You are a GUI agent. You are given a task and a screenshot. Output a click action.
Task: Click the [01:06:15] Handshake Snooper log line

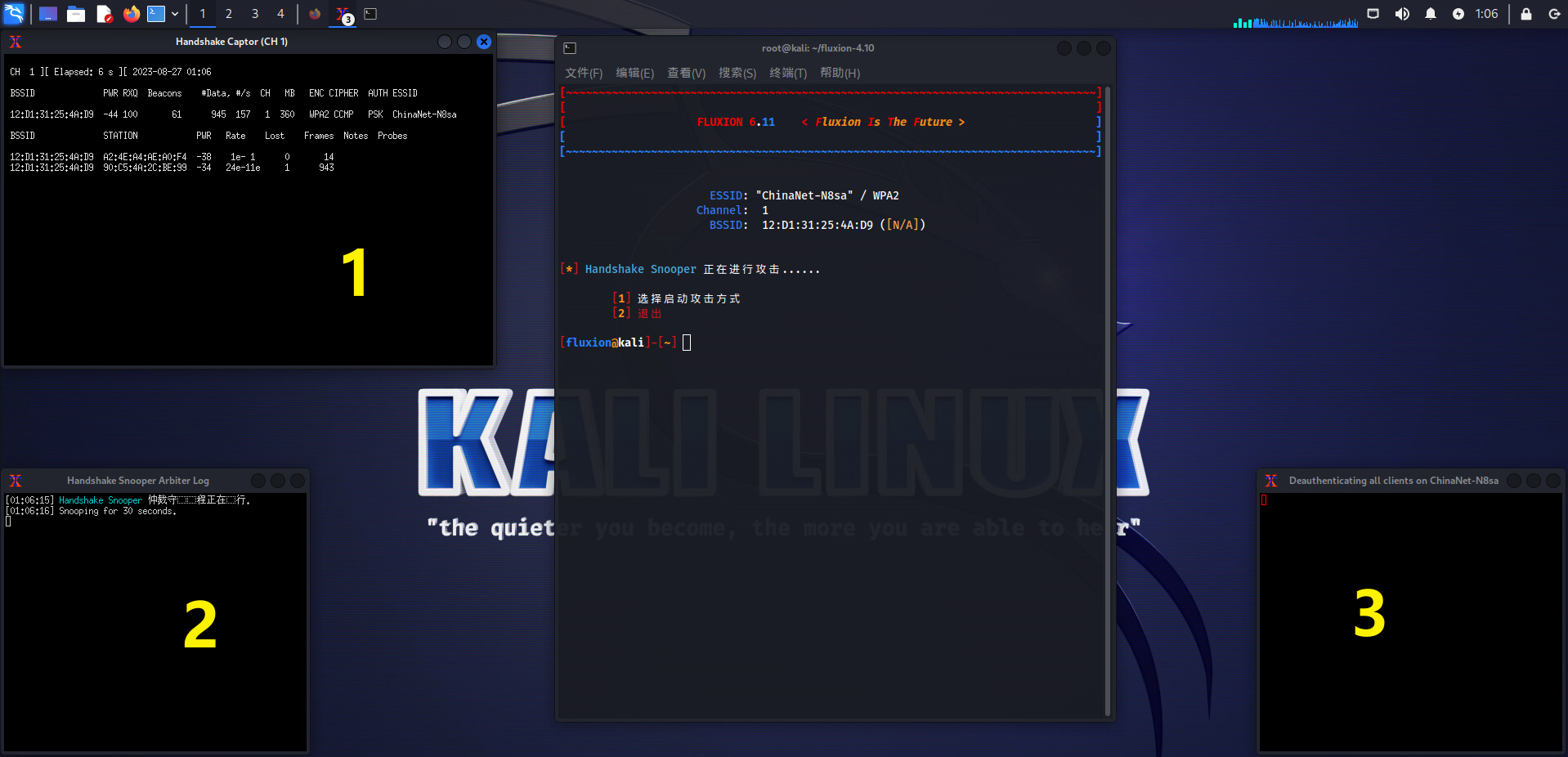coord(128,499)
